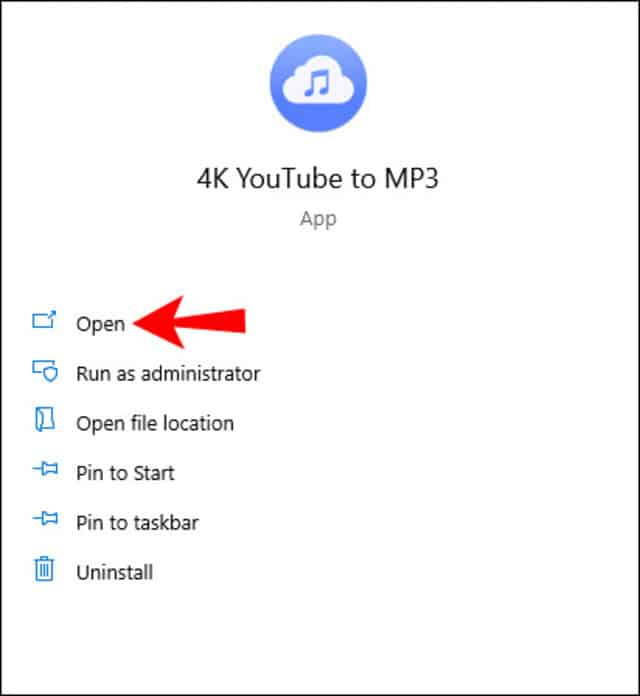This screenshot has height=696, width=640.
Task: Click the pin icon beside Pin to taskbar
Action: point(45,518)
